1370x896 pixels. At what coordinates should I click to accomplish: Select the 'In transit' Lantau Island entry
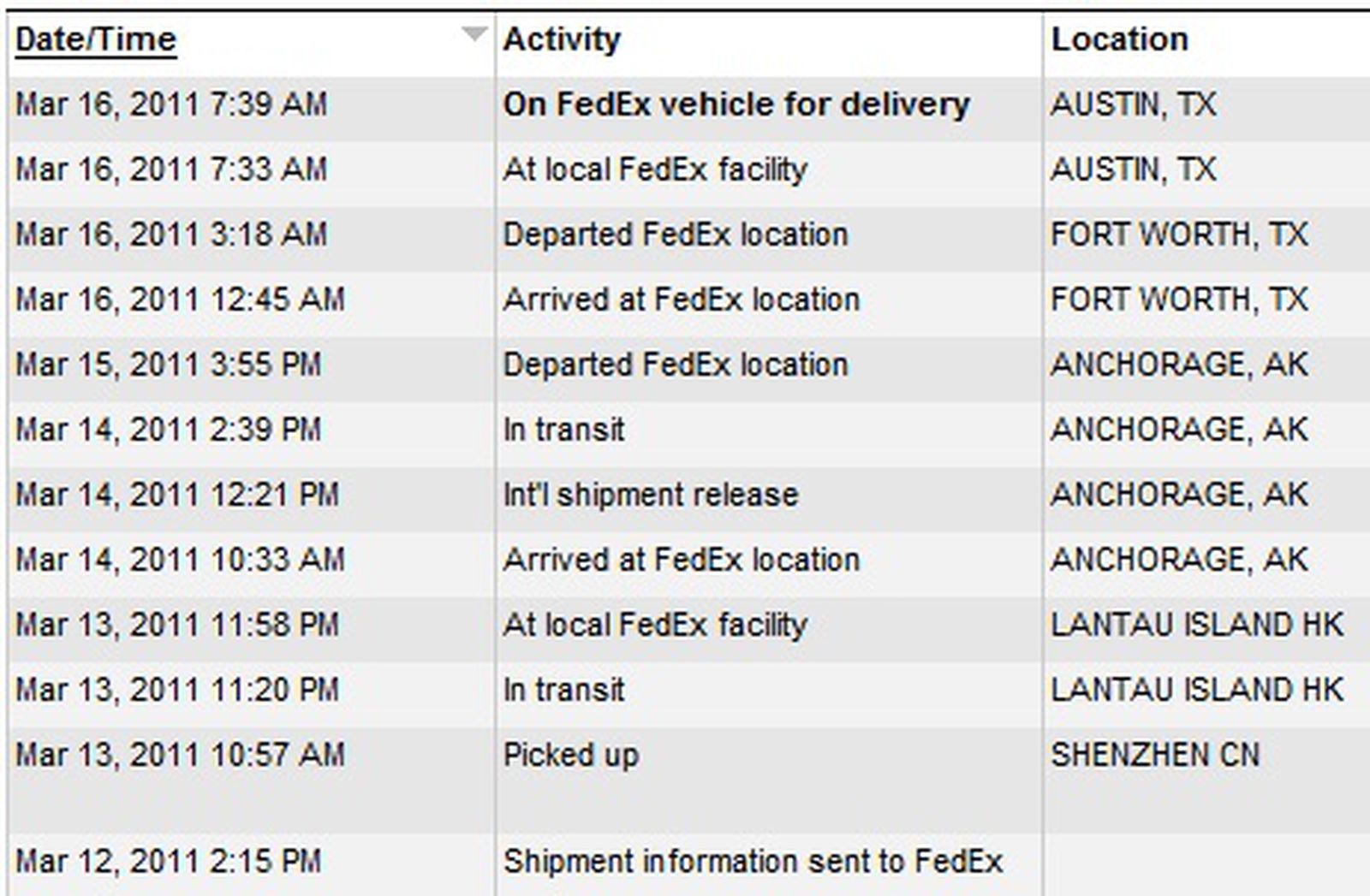[564, 689]
